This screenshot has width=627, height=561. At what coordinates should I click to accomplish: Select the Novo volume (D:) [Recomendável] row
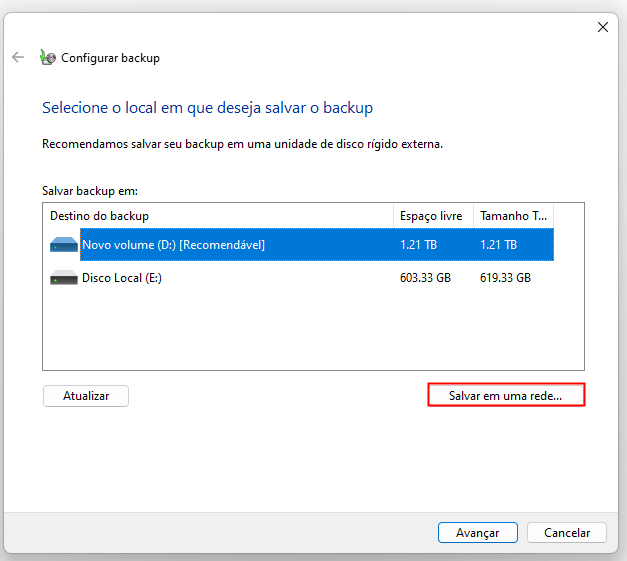173,245
